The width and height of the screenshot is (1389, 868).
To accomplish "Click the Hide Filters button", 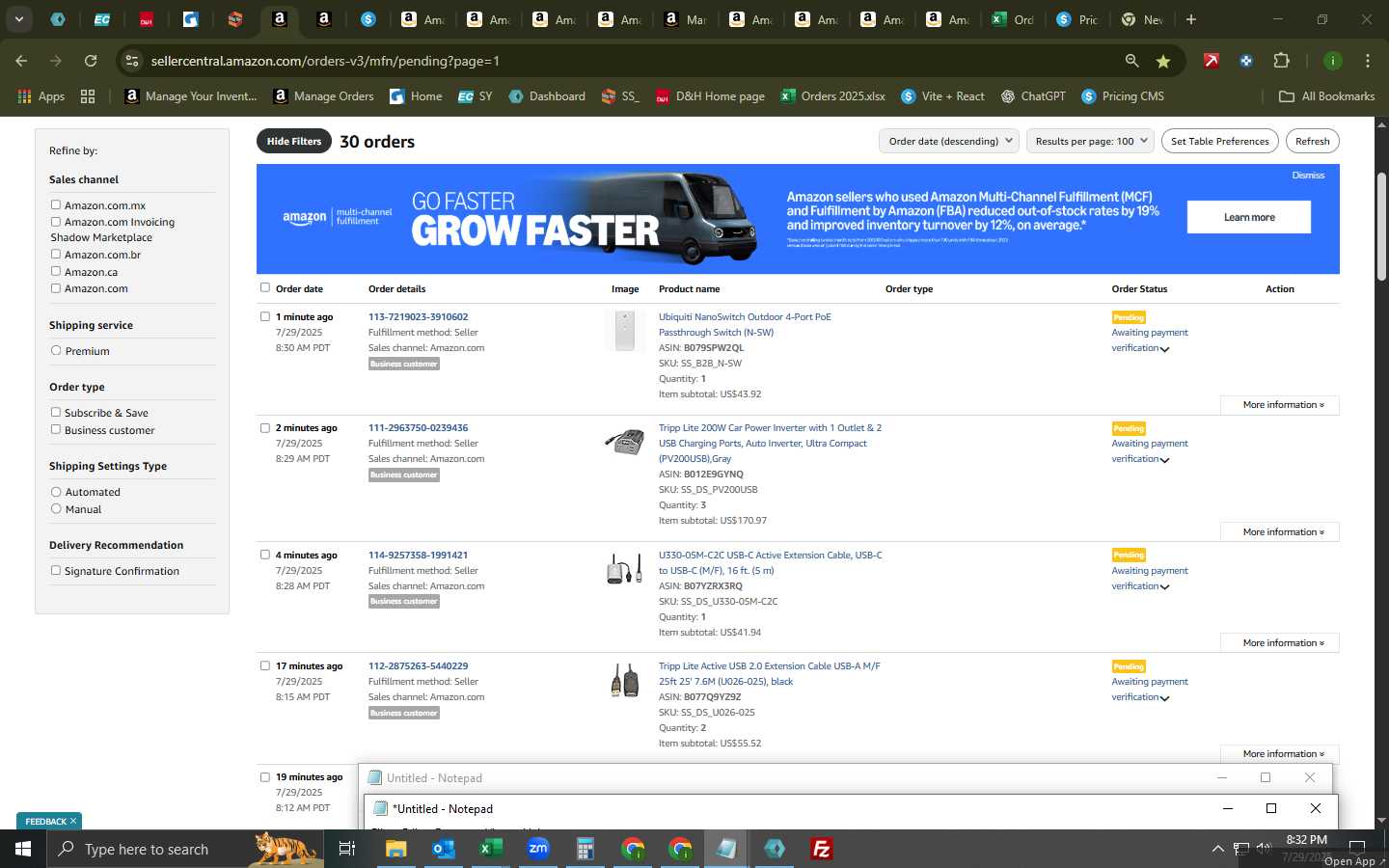I will [293, 141].
